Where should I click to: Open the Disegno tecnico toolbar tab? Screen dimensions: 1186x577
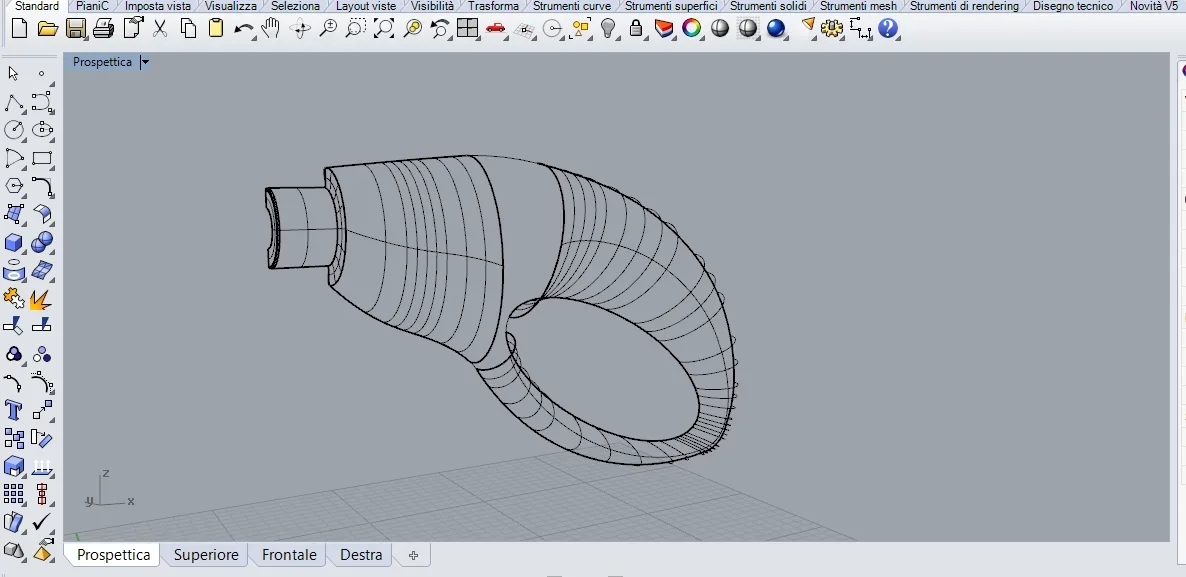pyautogui.click(x=1073, y=6)
